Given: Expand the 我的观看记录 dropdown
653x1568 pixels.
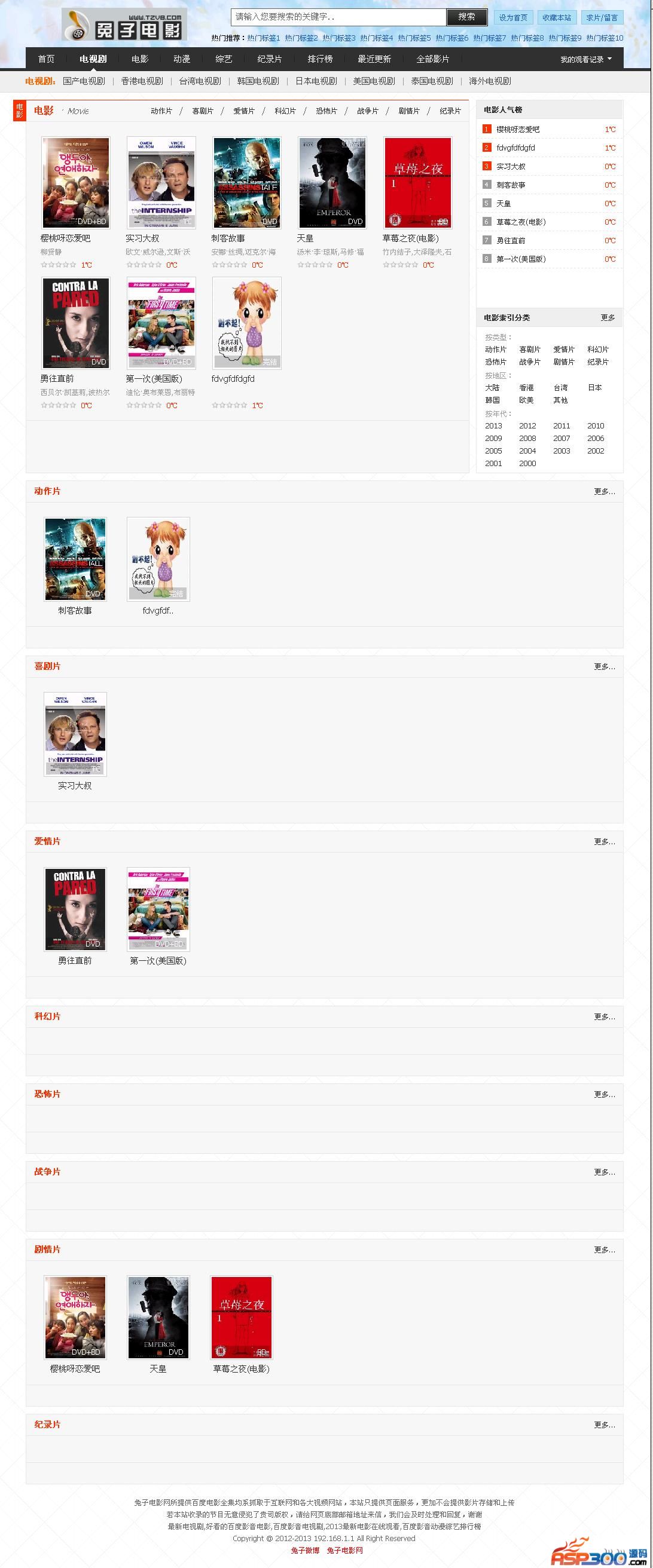Looking at the screenshot, I should click(x=586, y=59).
